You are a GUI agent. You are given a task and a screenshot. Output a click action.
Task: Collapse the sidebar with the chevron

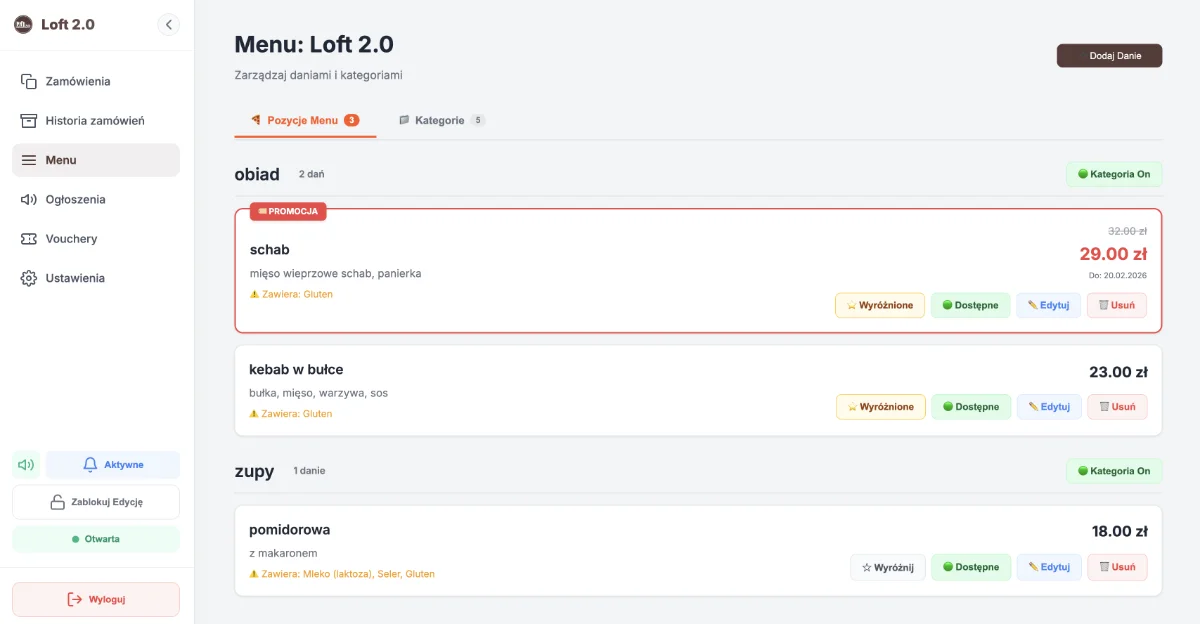(x=168, y=24)
